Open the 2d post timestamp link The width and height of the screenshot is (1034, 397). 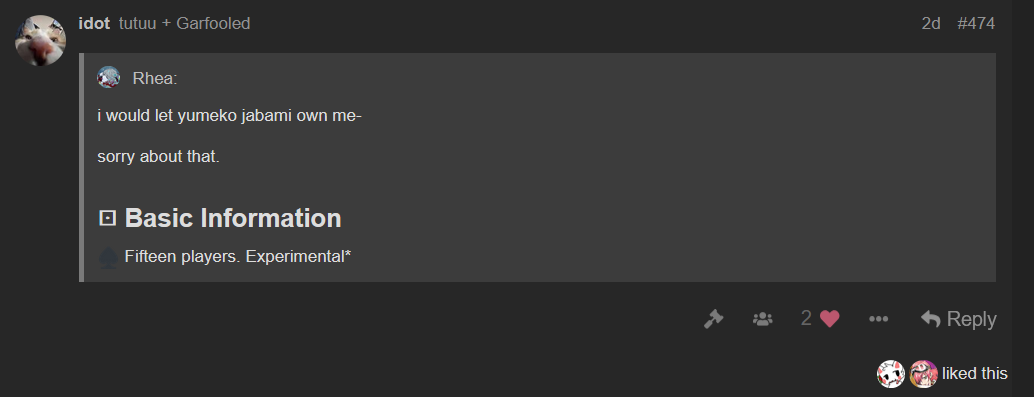coord(930,24)
